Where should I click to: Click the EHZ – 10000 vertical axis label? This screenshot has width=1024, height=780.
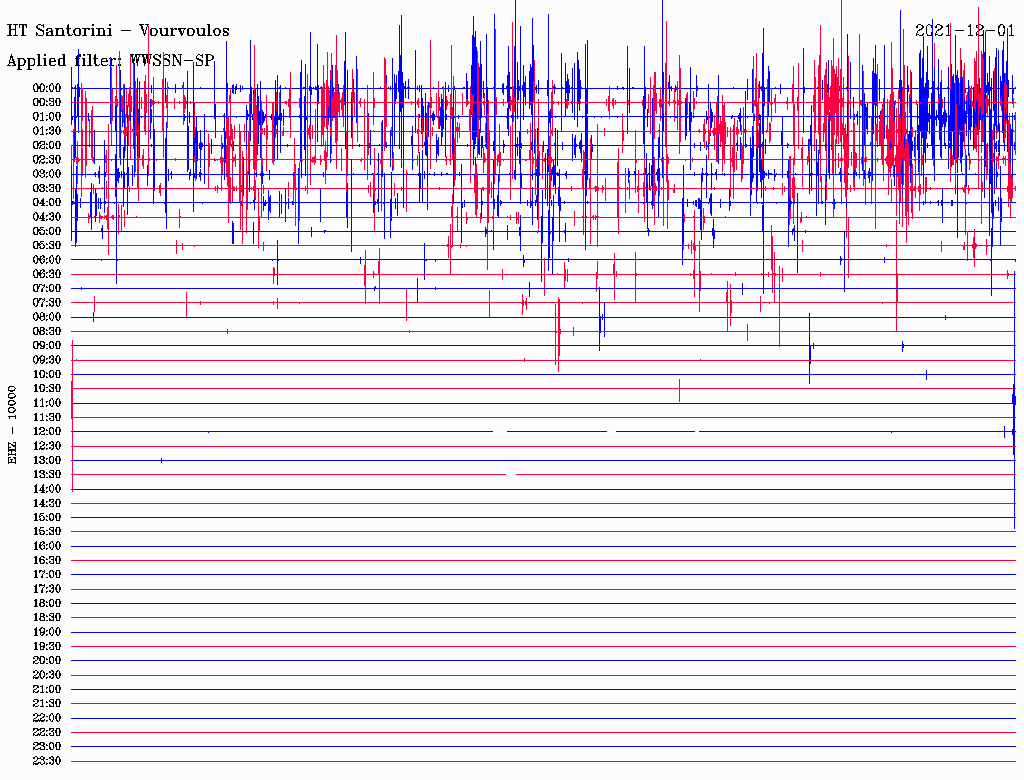coord(13,424)
